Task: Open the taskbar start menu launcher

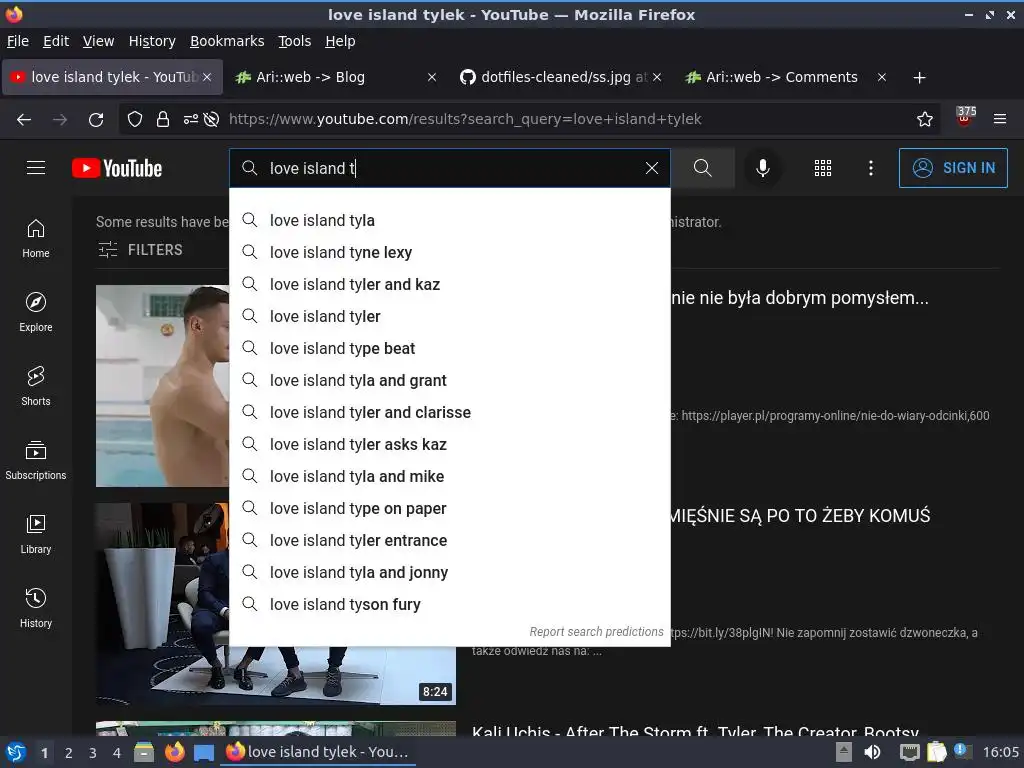Action: [x=16, y=752]
